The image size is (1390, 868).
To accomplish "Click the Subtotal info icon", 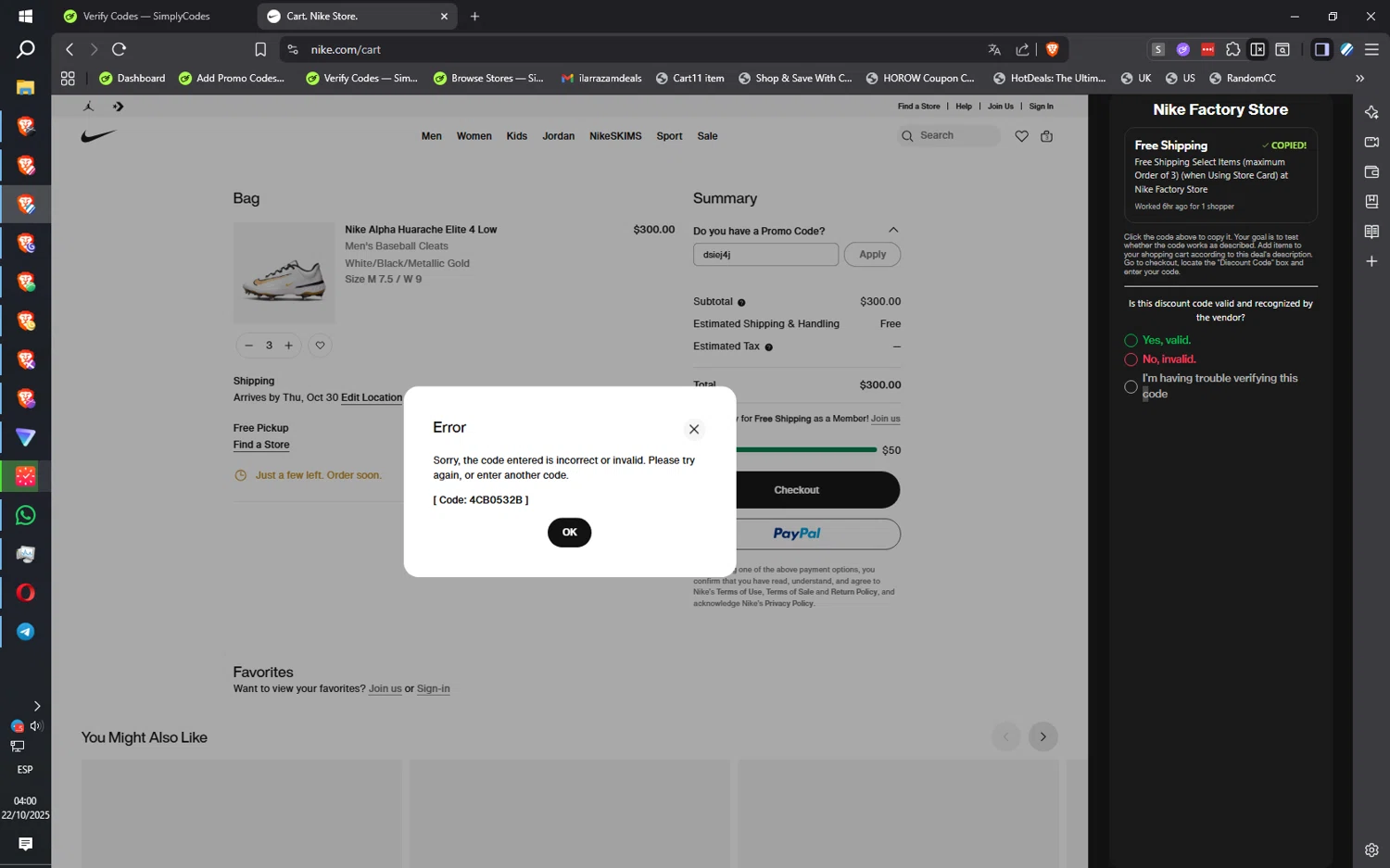I will (x=741, y=303).
